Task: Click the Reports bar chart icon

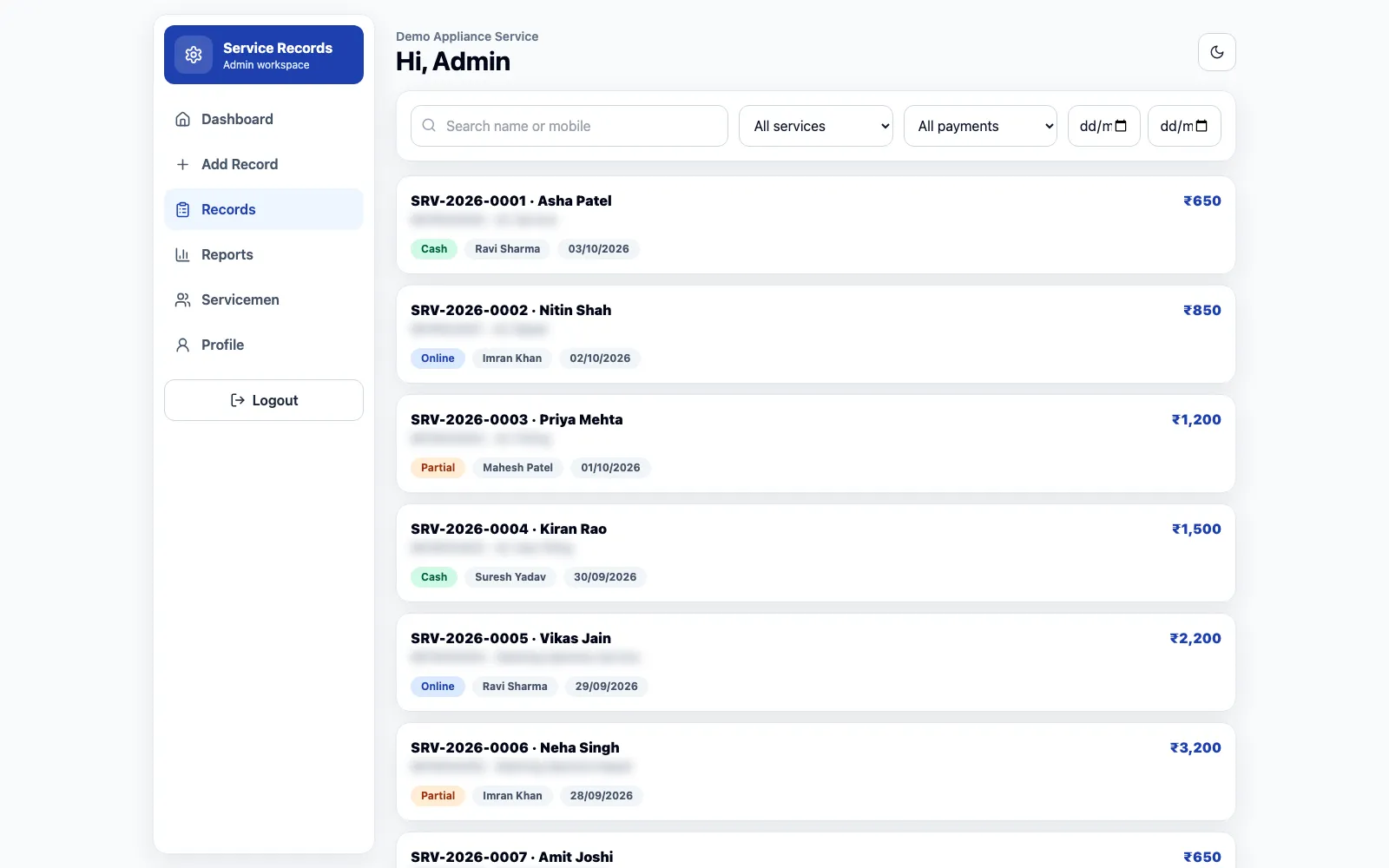Action: [x=182, y=254]
